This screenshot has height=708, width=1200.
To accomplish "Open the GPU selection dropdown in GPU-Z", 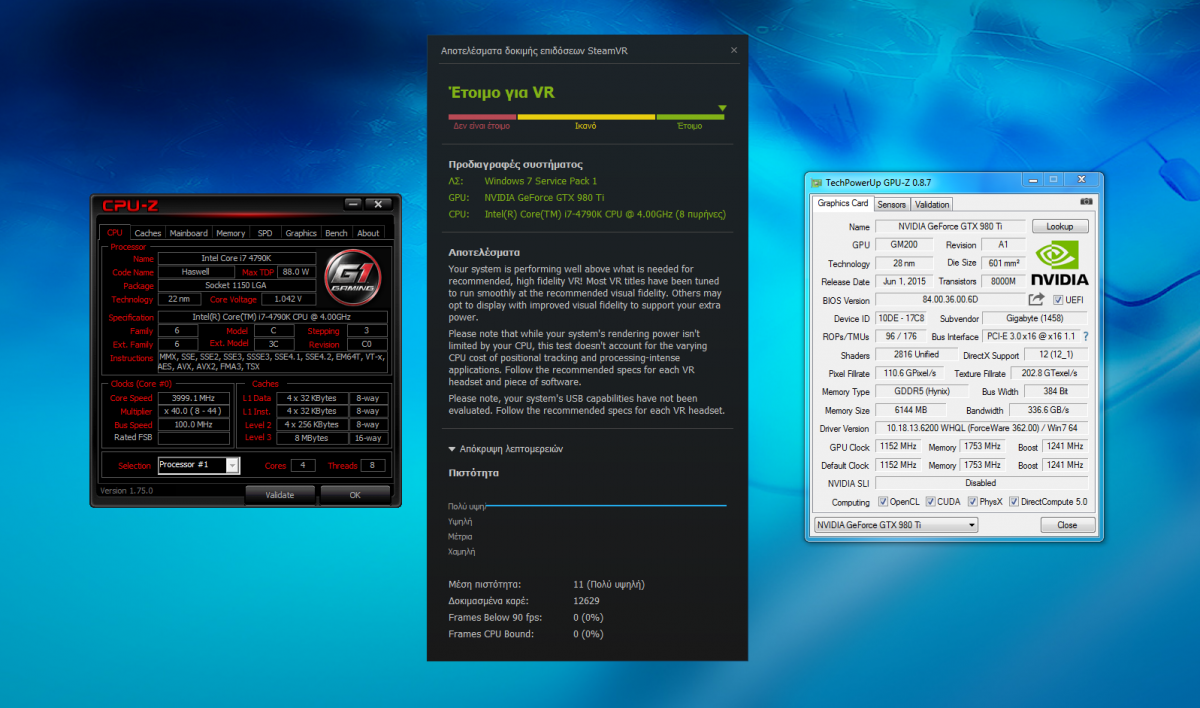I will (x=894, y=524).
